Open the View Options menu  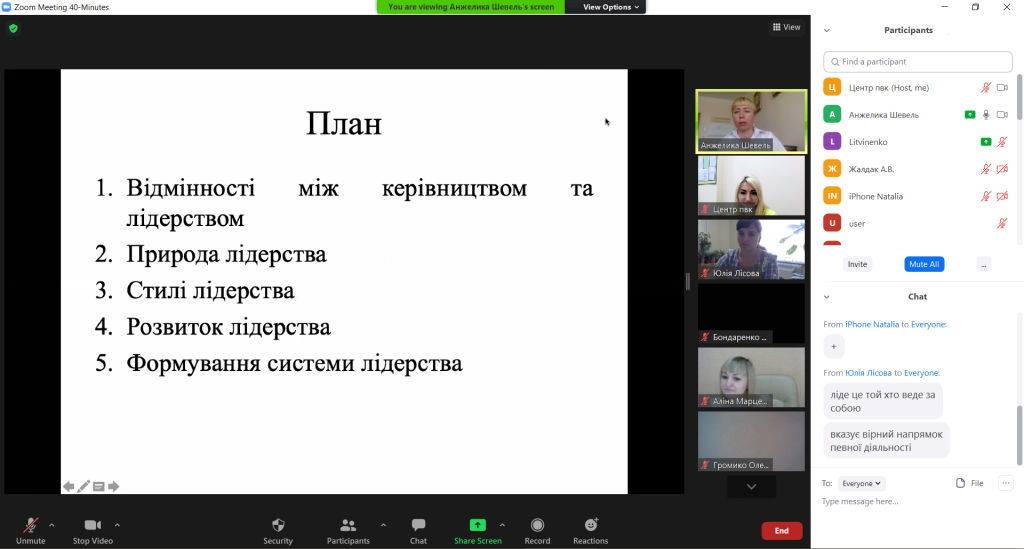coord(606,7)
